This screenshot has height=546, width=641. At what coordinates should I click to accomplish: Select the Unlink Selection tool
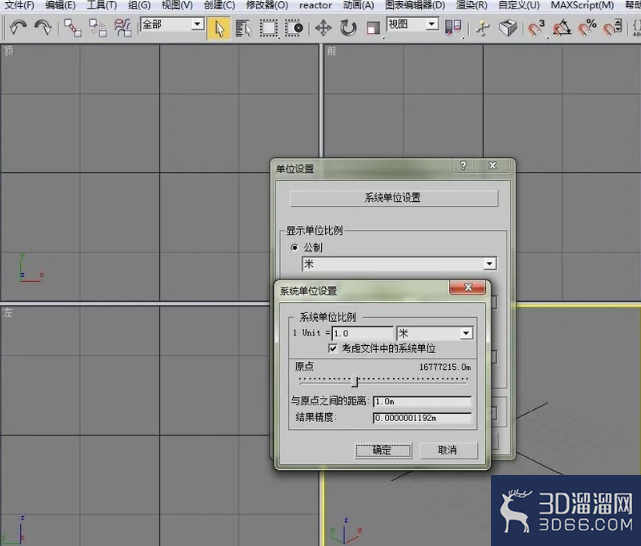click(x=98, y=28)
